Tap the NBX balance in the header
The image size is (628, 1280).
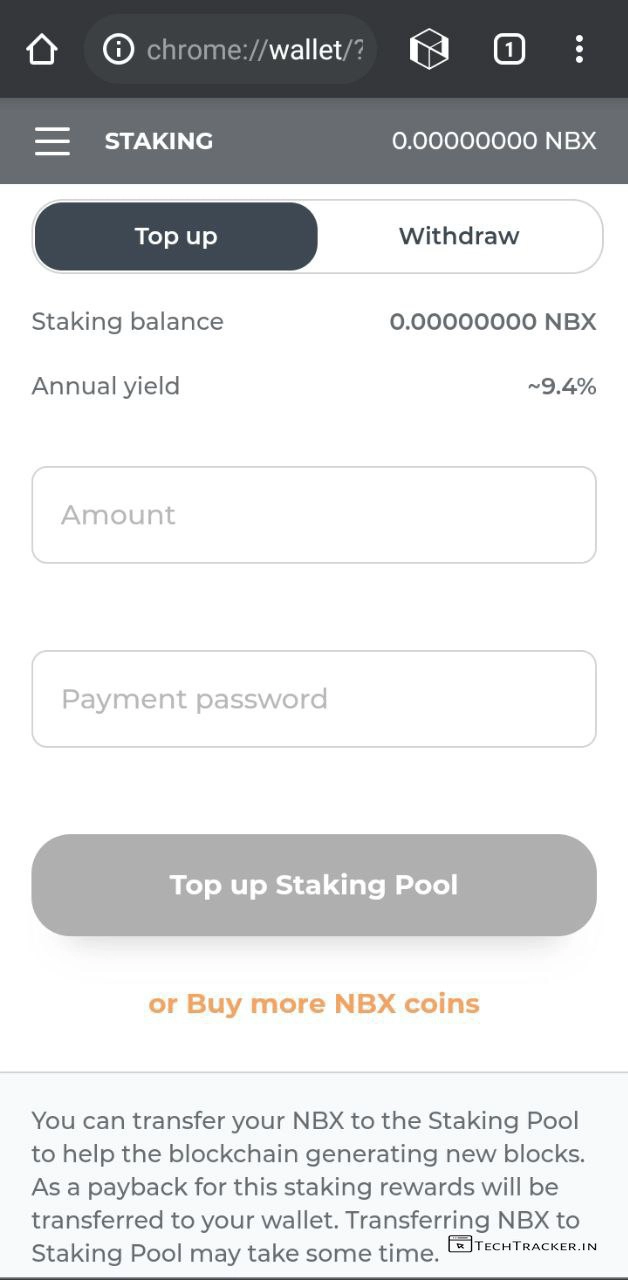click(494, 141)
